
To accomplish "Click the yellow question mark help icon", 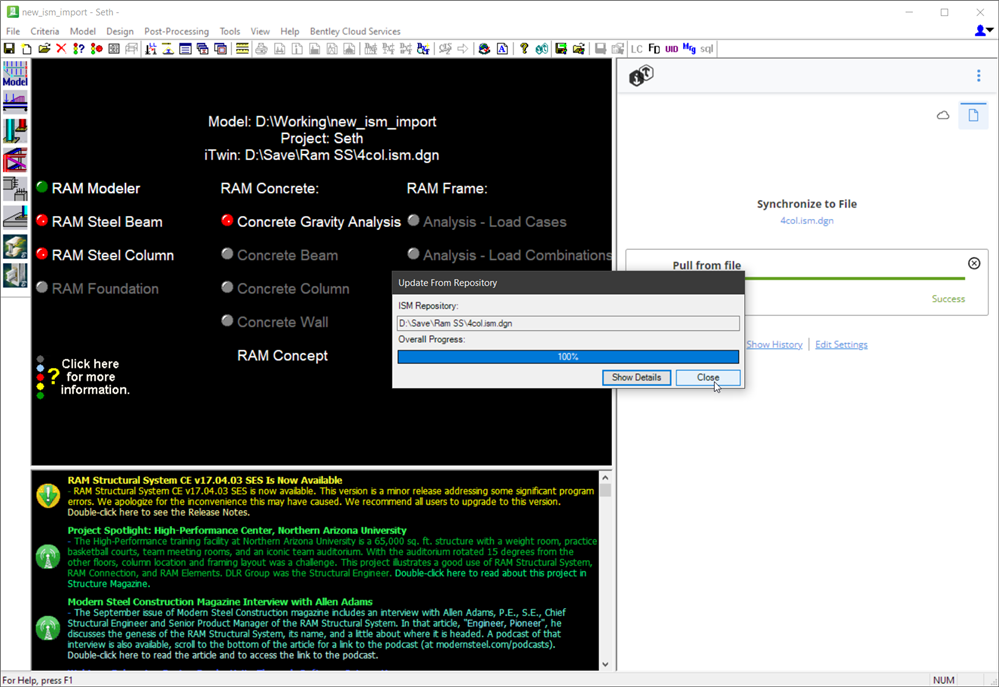I will point(524,48).
